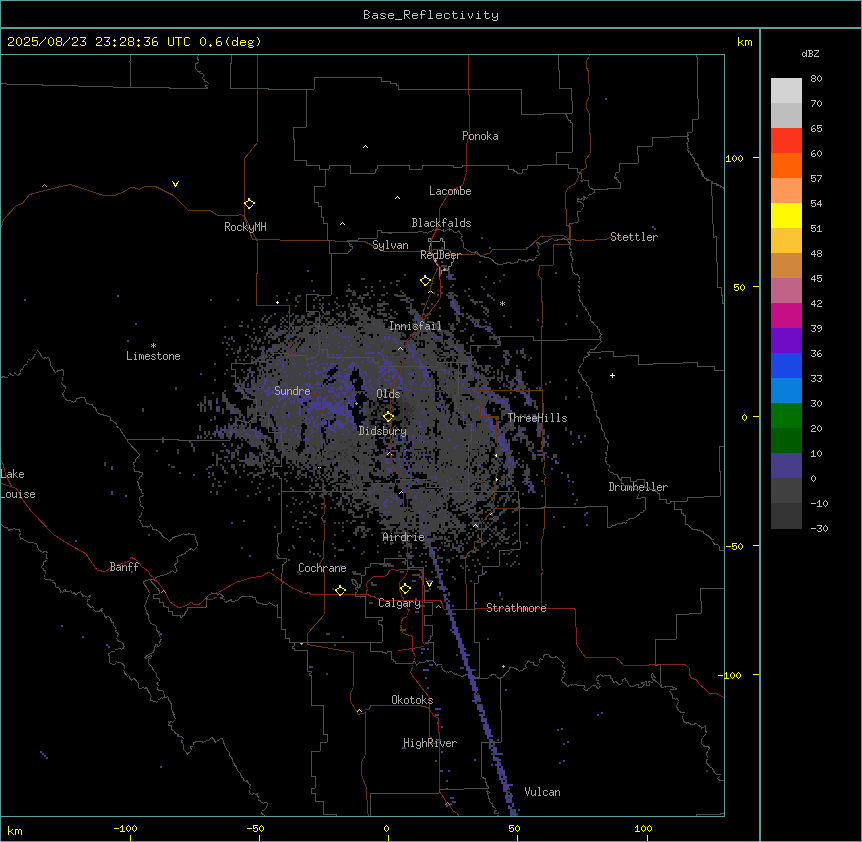The image size is (862, 842).
Task: Click the purple 10 dBZ legend swatch
Action: coord(786,466)
